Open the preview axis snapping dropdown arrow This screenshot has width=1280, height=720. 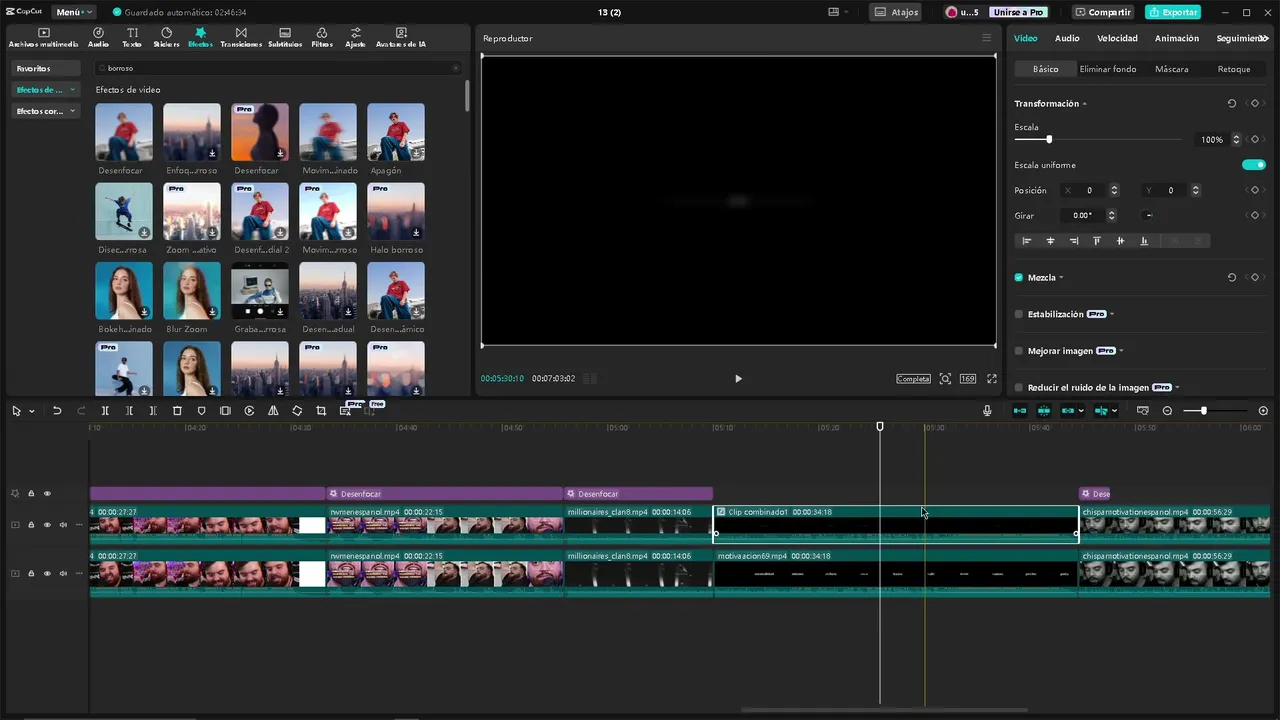click(x=1115, y=411)
